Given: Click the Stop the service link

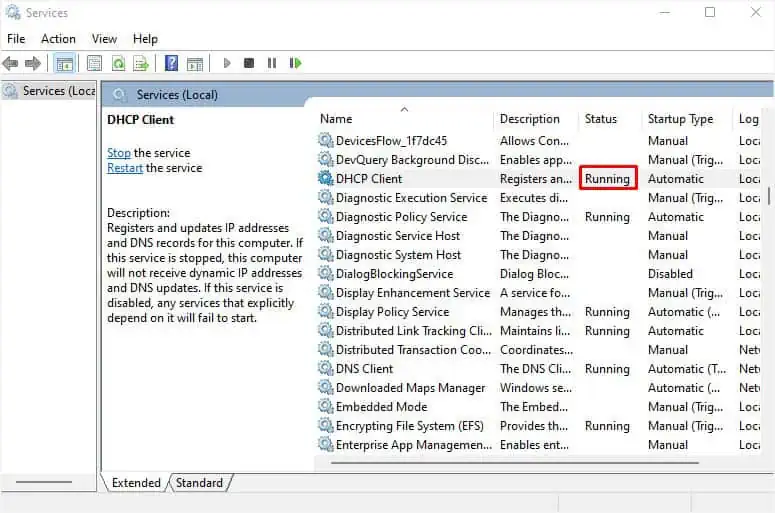Looking at the screenshot, I should (x=119, y=153).
